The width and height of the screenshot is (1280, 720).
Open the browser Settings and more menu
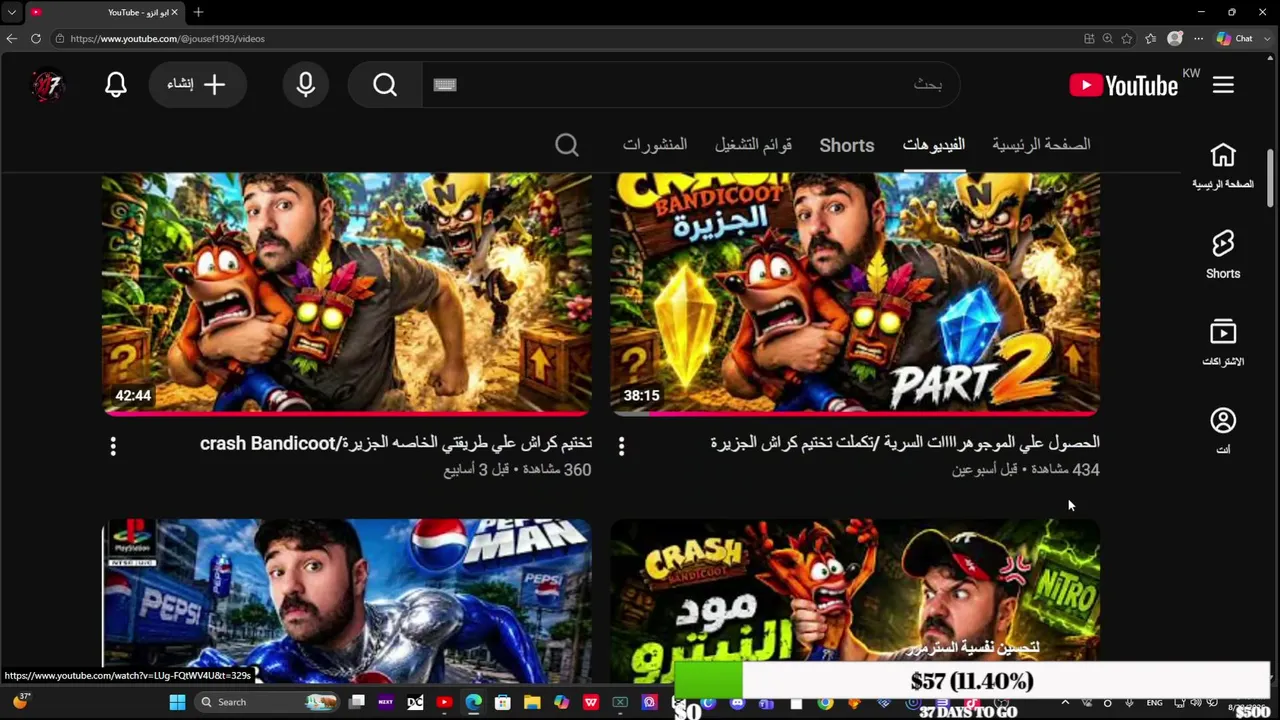tap(1198, 38)
